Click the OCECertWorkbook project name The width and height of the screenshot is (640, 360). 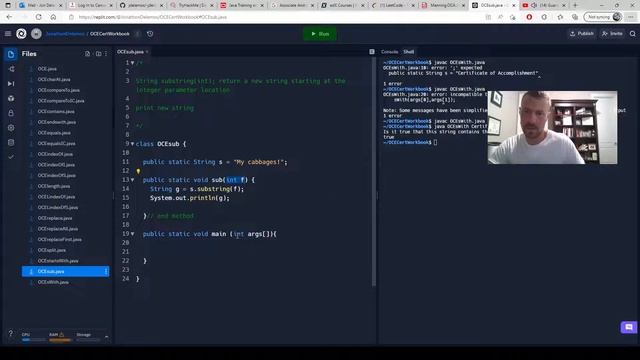[x=110, y=34]
